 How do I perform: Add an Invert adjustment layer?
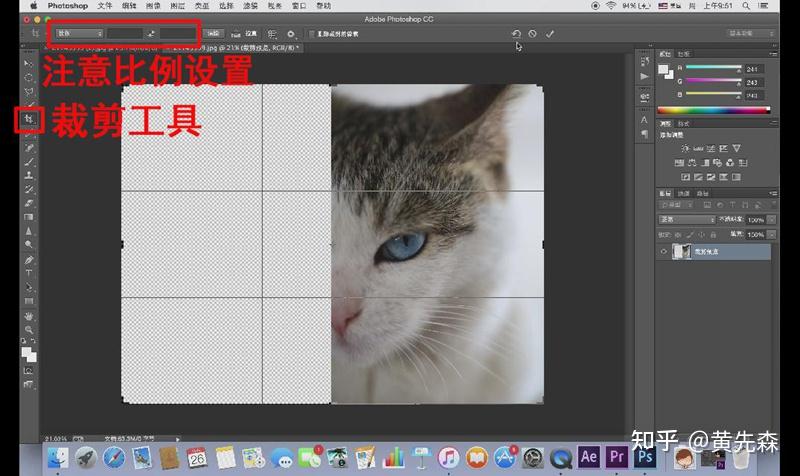tap(685, 177)
